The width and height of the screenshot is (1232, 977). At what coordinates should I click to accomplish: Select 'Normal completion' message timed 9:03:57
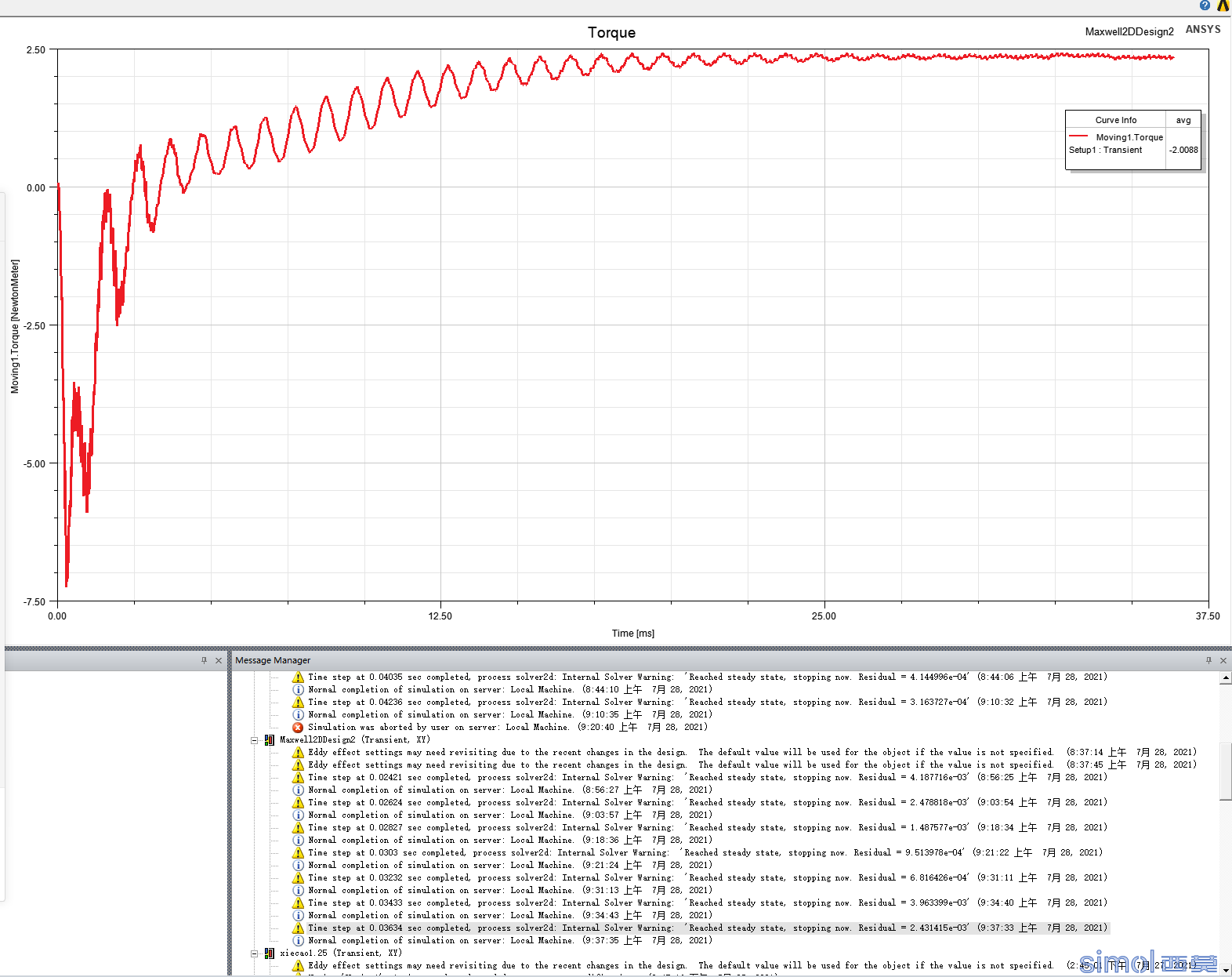[x=509, y=815]
